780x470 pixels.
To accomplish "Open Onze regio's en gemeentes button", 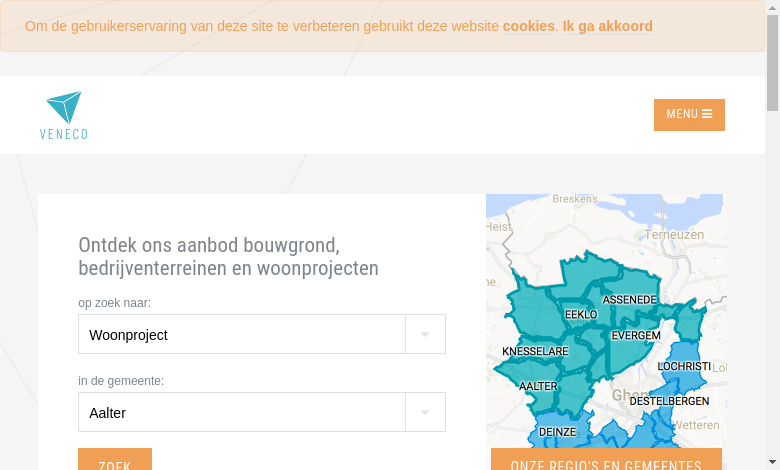I will (x=606, y=460).
